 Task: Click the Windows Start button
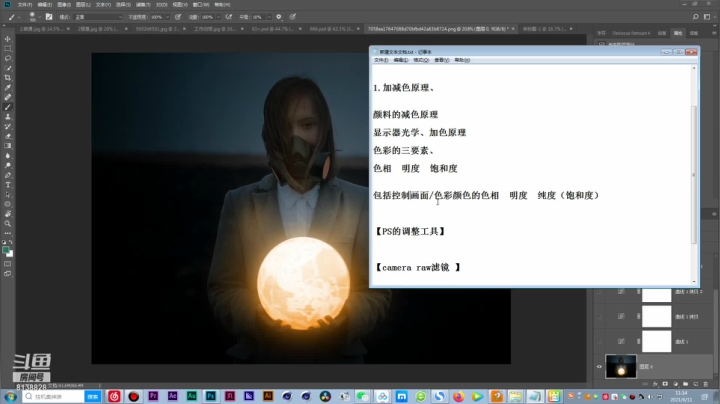tap(10, 397)
